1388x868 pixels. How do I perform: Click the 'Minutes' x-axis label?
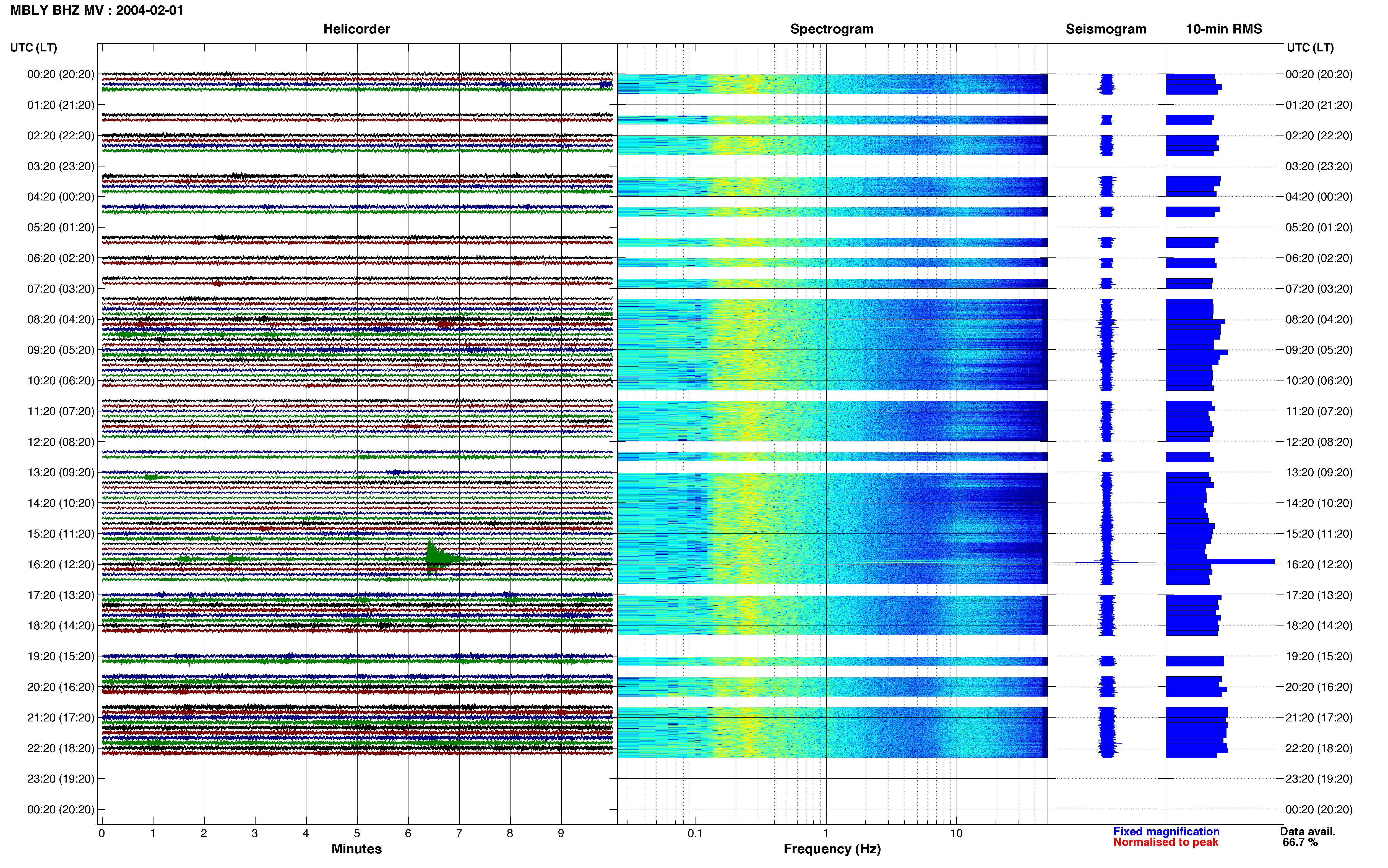[x=356, y=849]
